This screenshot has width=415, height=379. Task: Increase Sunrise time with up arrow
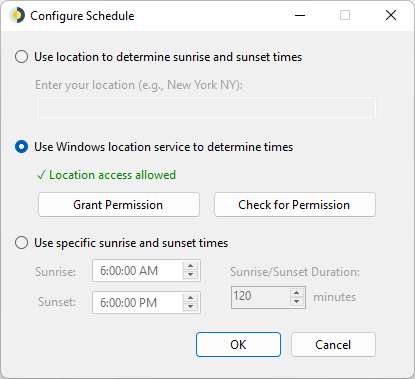[190, 266]
